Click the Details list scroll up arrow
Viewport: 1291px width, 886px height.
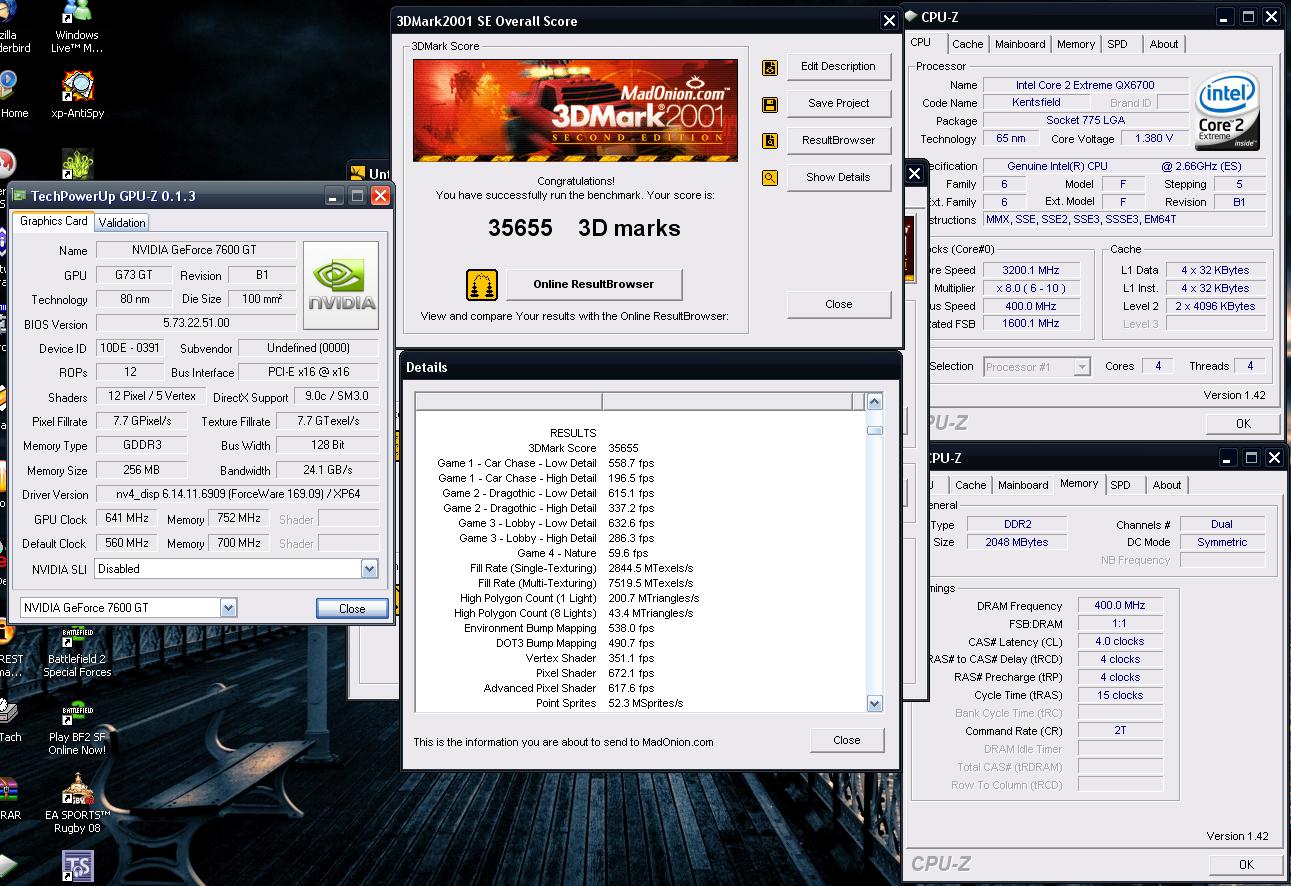click(x=874, y=402)
